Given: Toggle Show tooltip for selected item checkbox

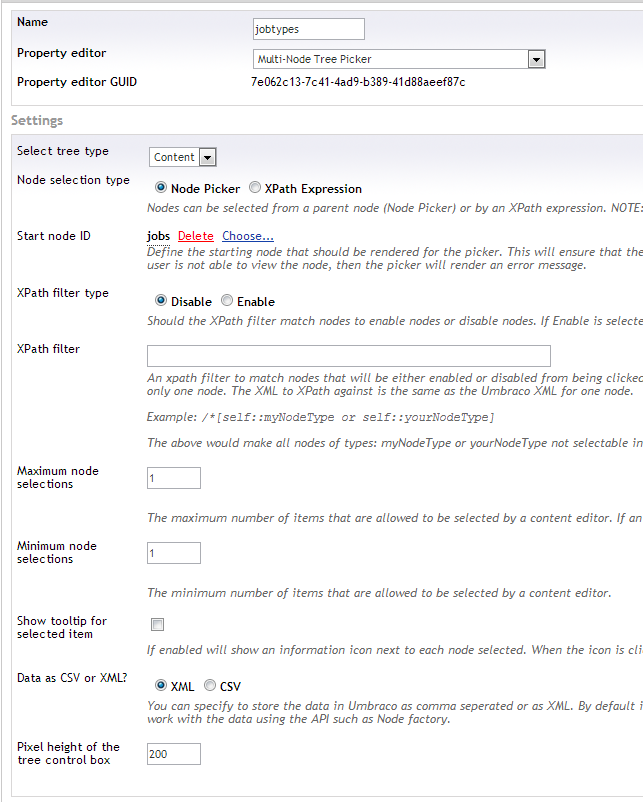Looking at the screenshot, I should tap(158, 625).
